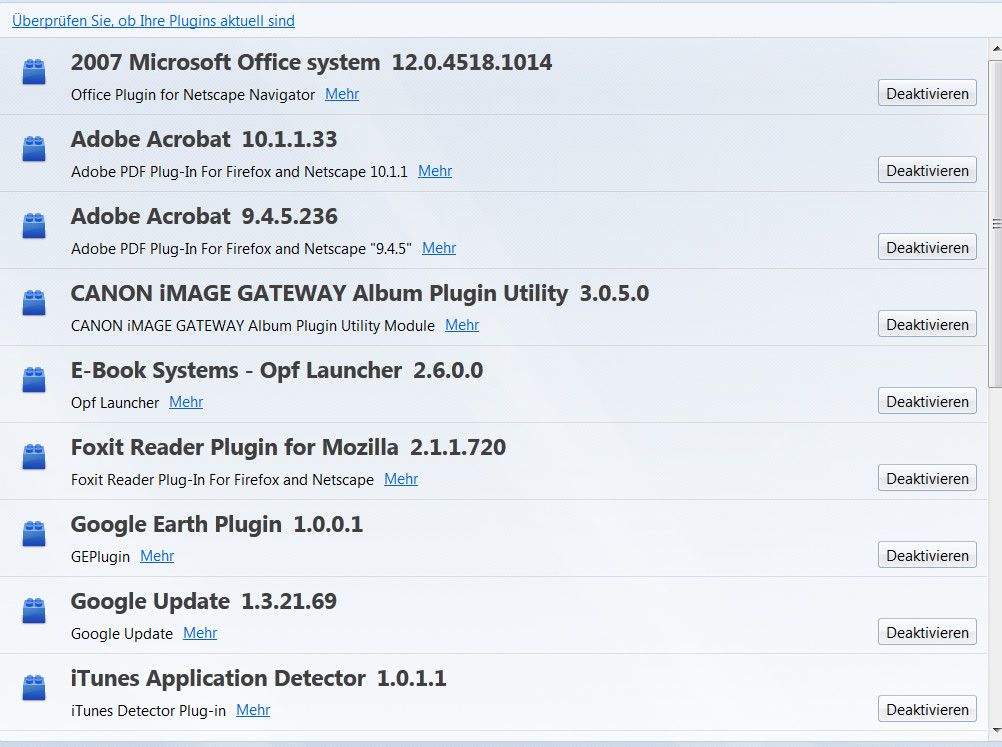The image size is (1002, 747).
Task: Open Mehr link next to Google Update description
Action: click(x=200, y=633)
